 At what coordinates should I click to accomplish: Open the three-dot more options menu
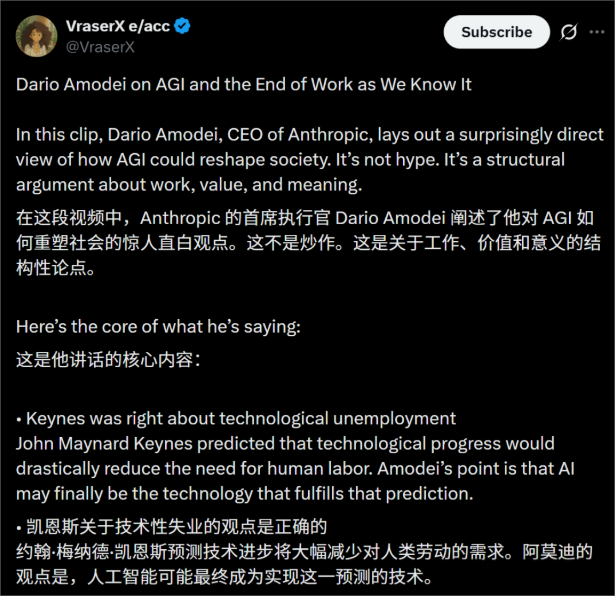597,32
